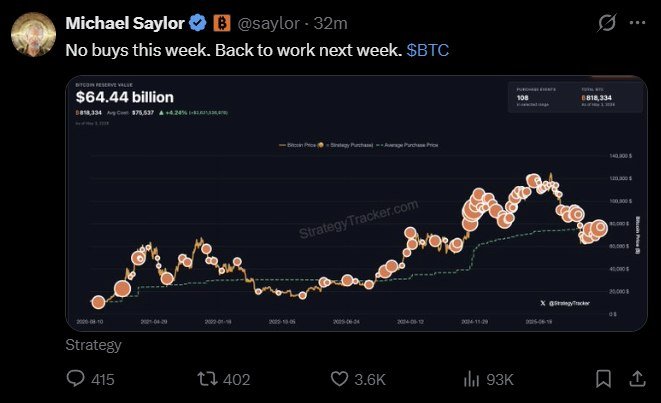Open the 32m post timestamp

pos(330,23)
